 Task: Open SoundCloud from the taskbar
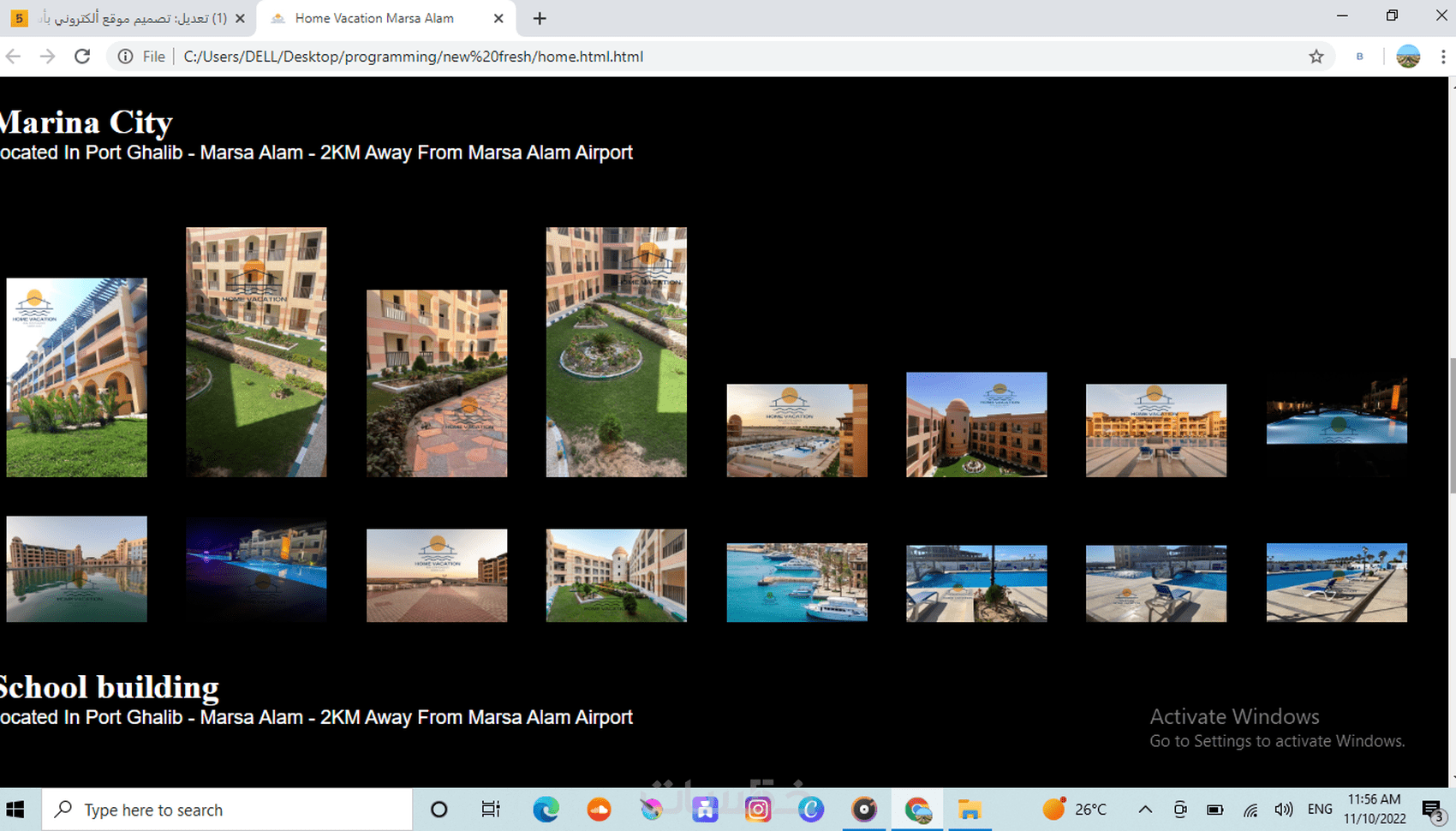599,809
